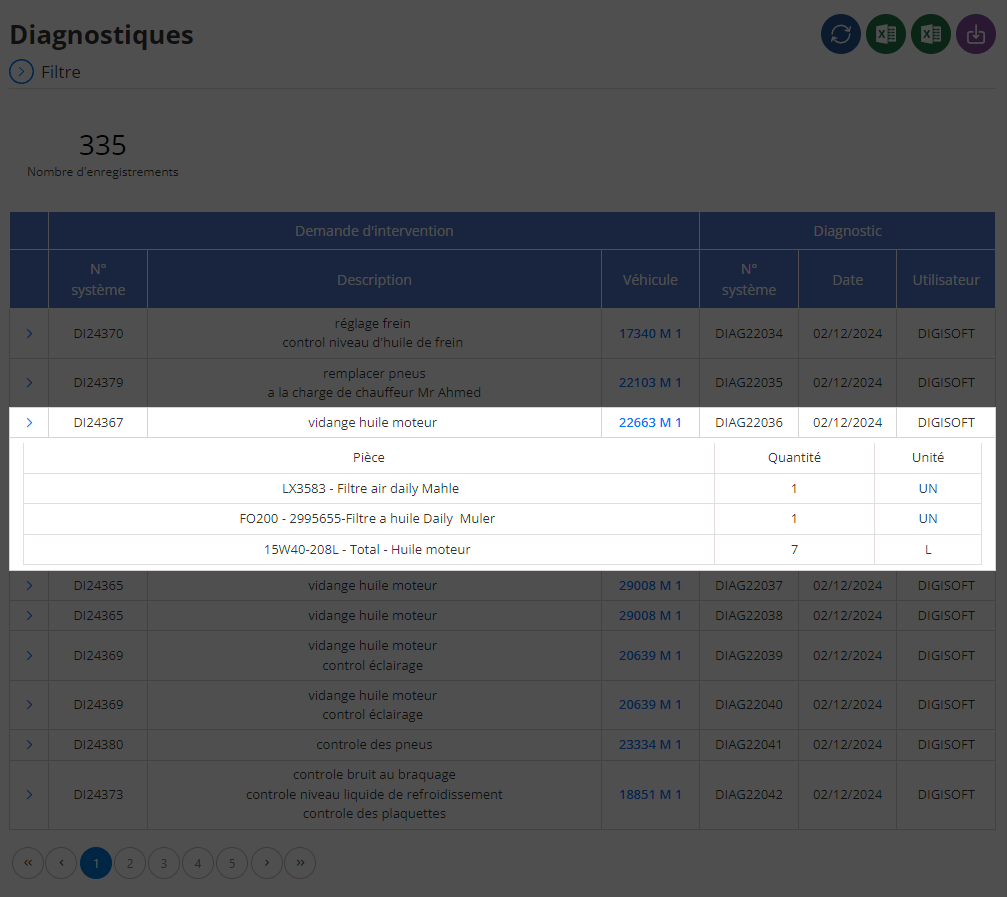This screenshot has width=1007, height=897.
Task: Click the purple download icon
Action: click(x=976, y=34)
